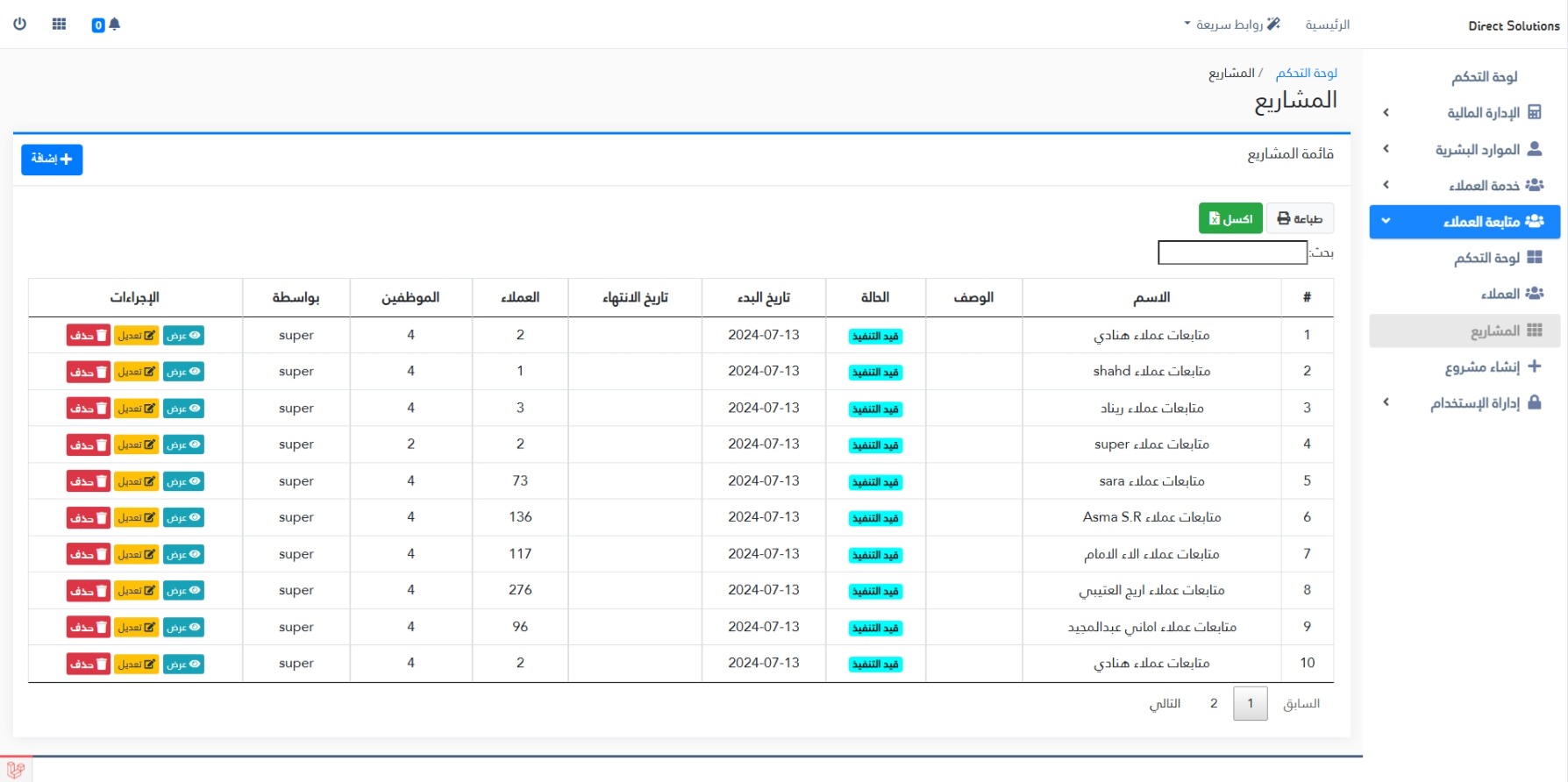Expand الموارد البشرية sidebar chevron
This screenshot has width=1568, height=782.
coord(1386,149)
